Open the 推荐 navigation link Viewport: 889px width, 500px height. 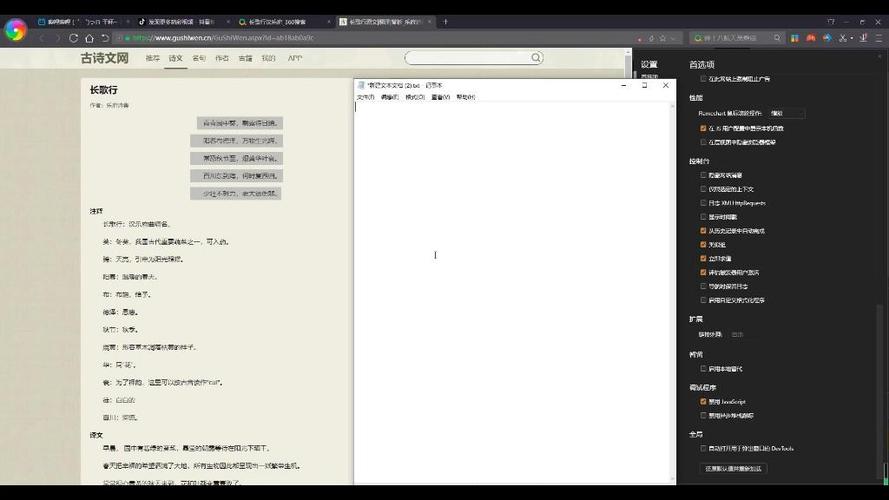pyautogui.click(x=153, y=58)
